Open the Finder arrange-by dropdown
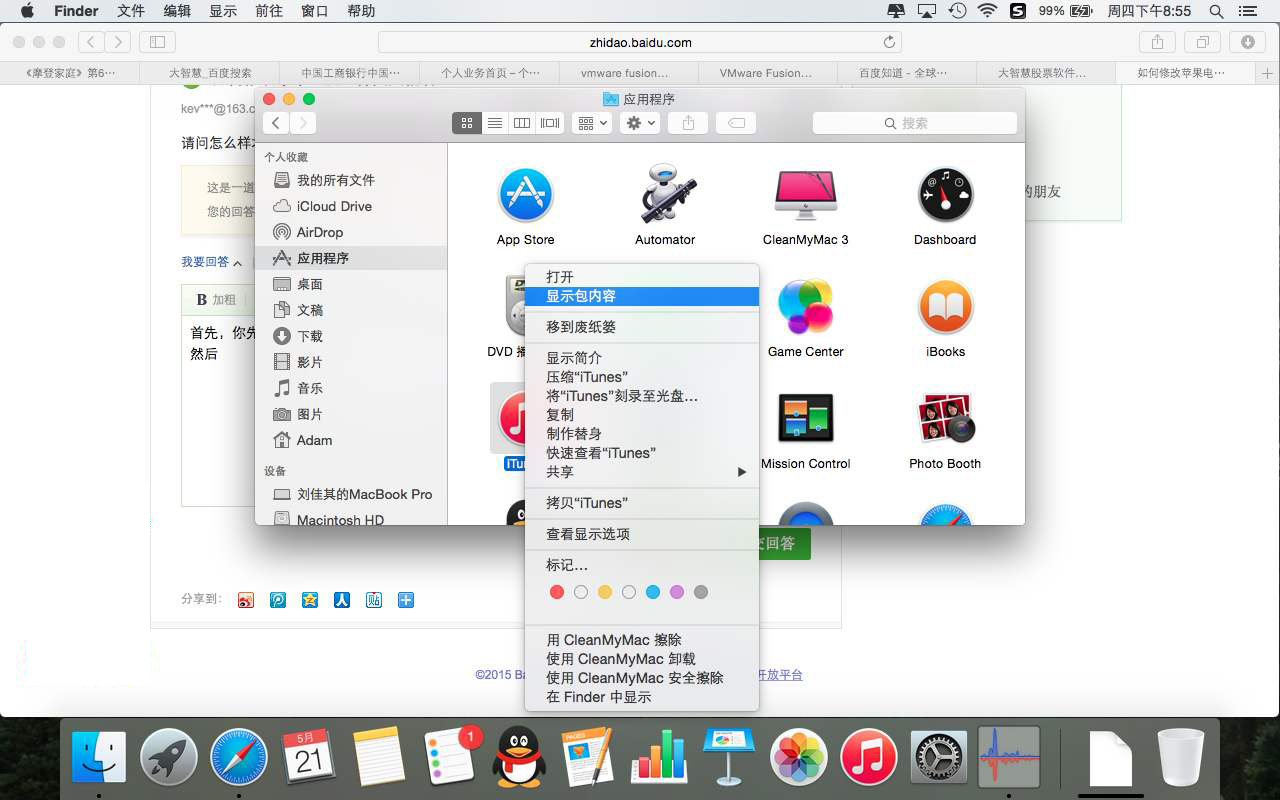The width and height of the screenshot is (1280, 800). [x=591, y=123]
